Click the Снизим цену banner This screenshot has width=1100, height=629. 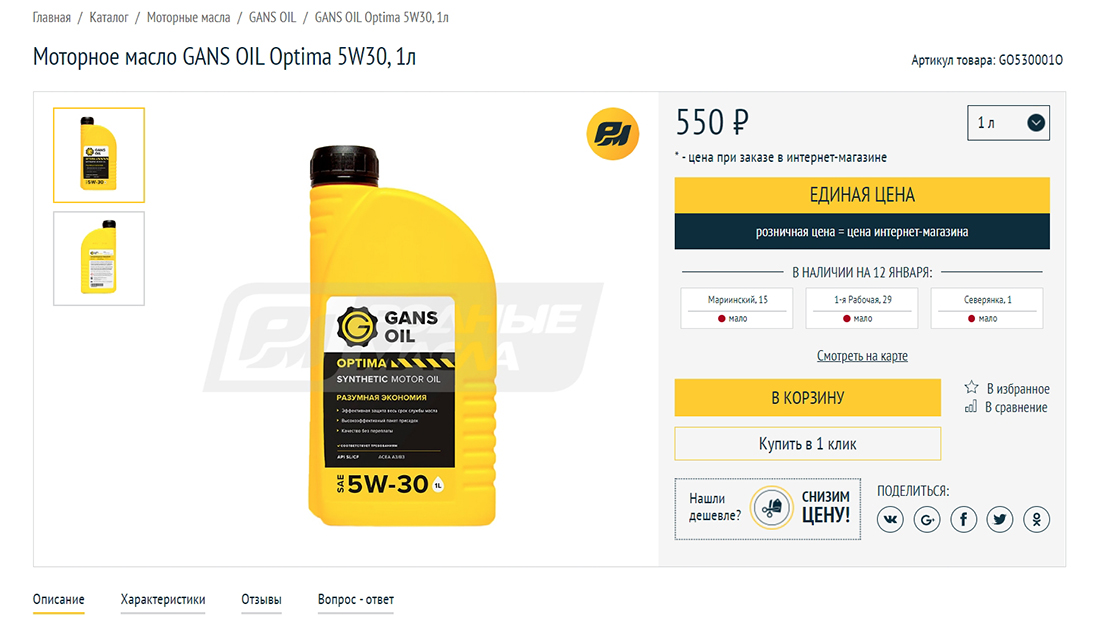pyautogui.click(x=767, y=509)
